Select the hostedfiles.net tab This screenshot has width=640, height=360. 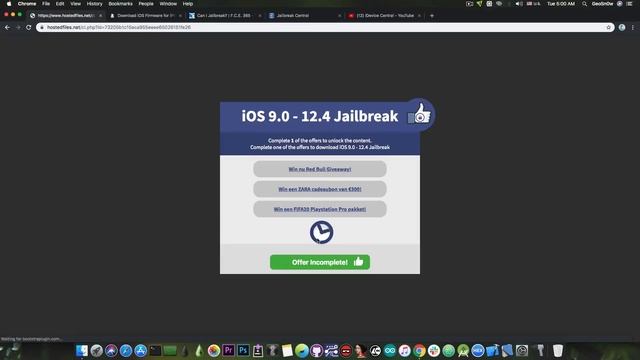coord(65,16)
